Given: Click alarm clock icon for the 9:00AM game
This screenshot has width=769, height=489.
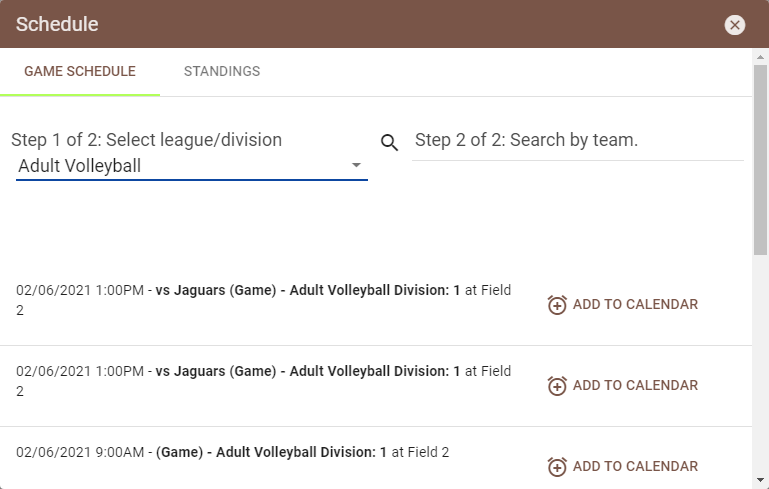Looking at the screenshot, I should [557, 467].
